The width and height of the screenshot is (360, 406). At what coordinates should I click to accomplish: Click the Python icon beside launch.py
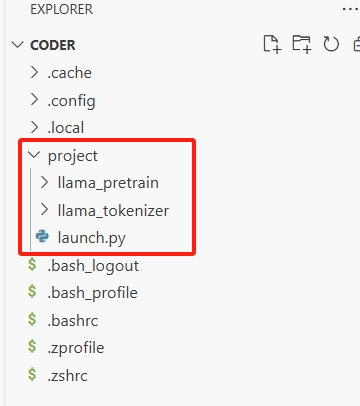pos(42,237)
